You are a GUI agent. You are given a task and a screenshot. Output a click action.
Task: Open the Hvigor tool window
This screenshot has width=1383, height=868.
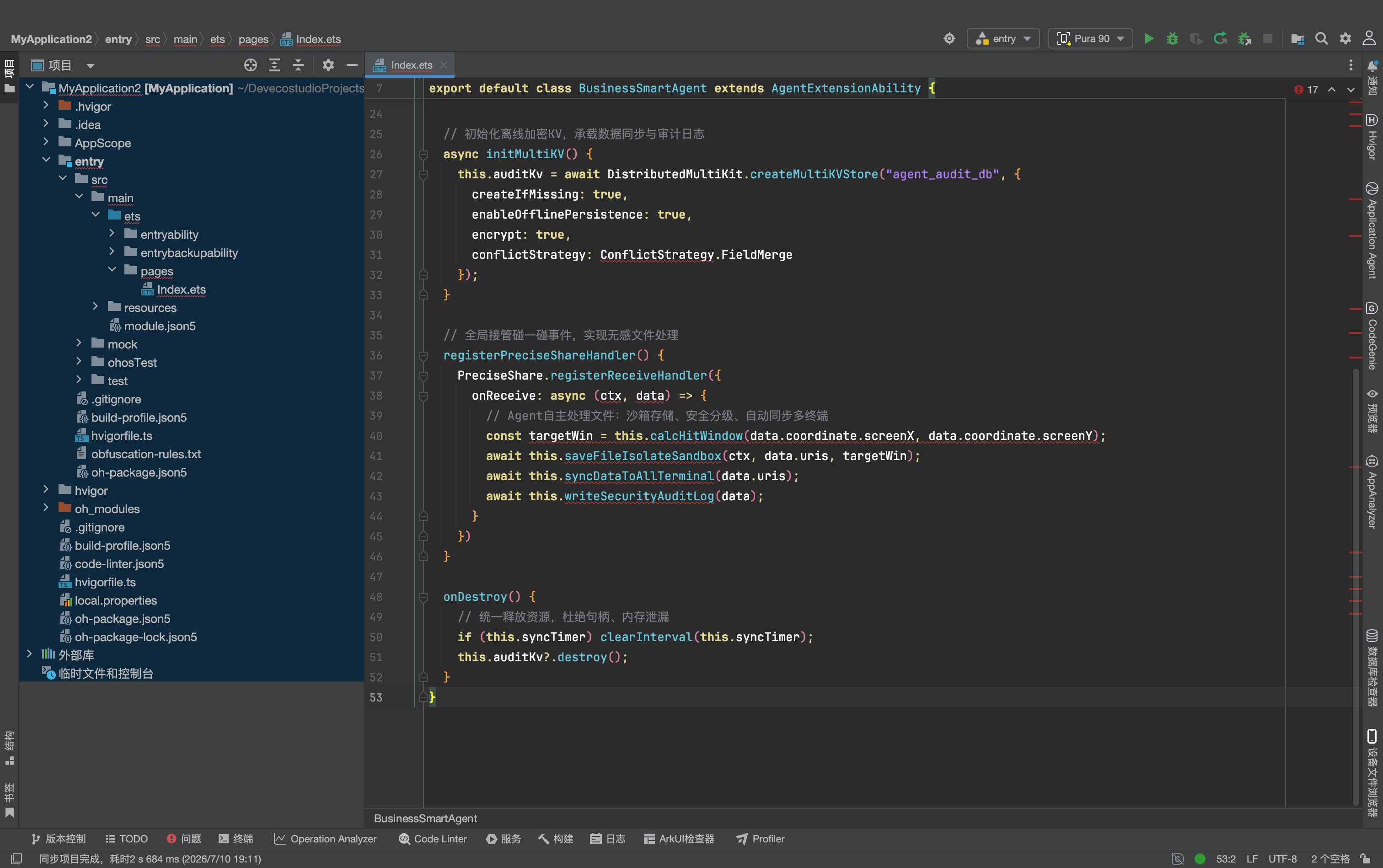[x=1372, y=137]
